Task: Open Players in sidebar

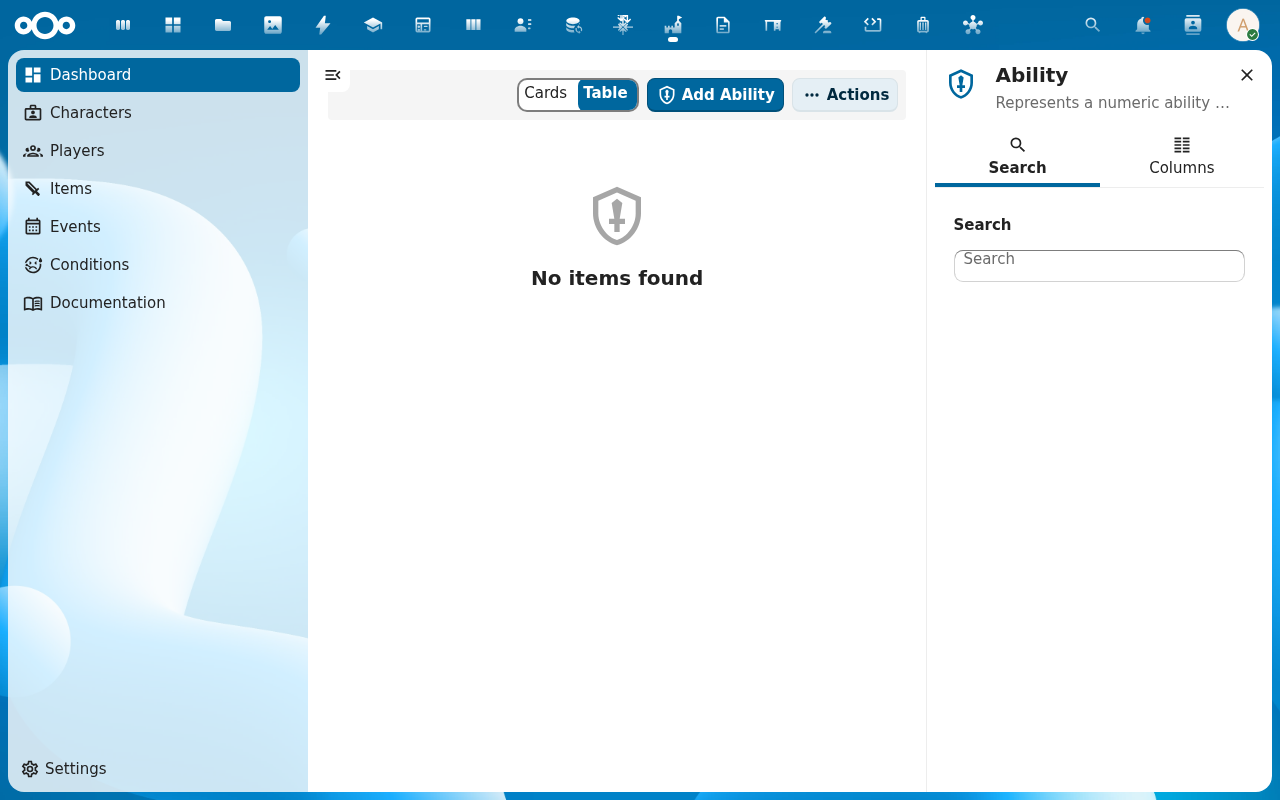Action: pyautogui.click(x=158, y=151)
